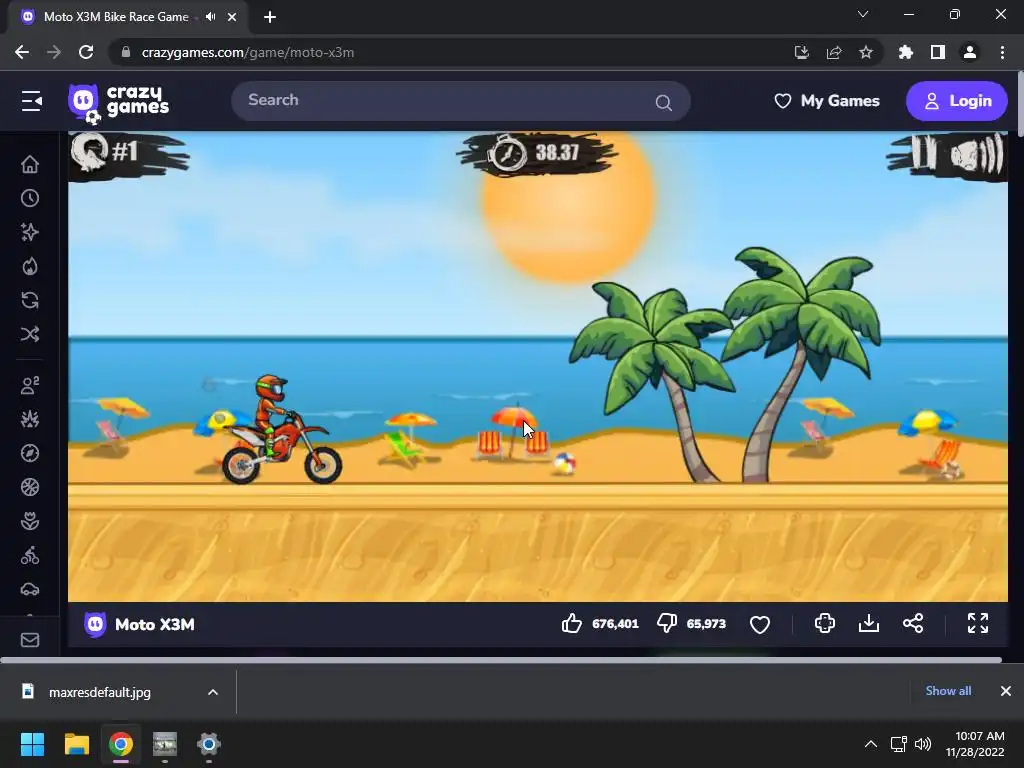Open 2 Player games category

coord(30,385)
